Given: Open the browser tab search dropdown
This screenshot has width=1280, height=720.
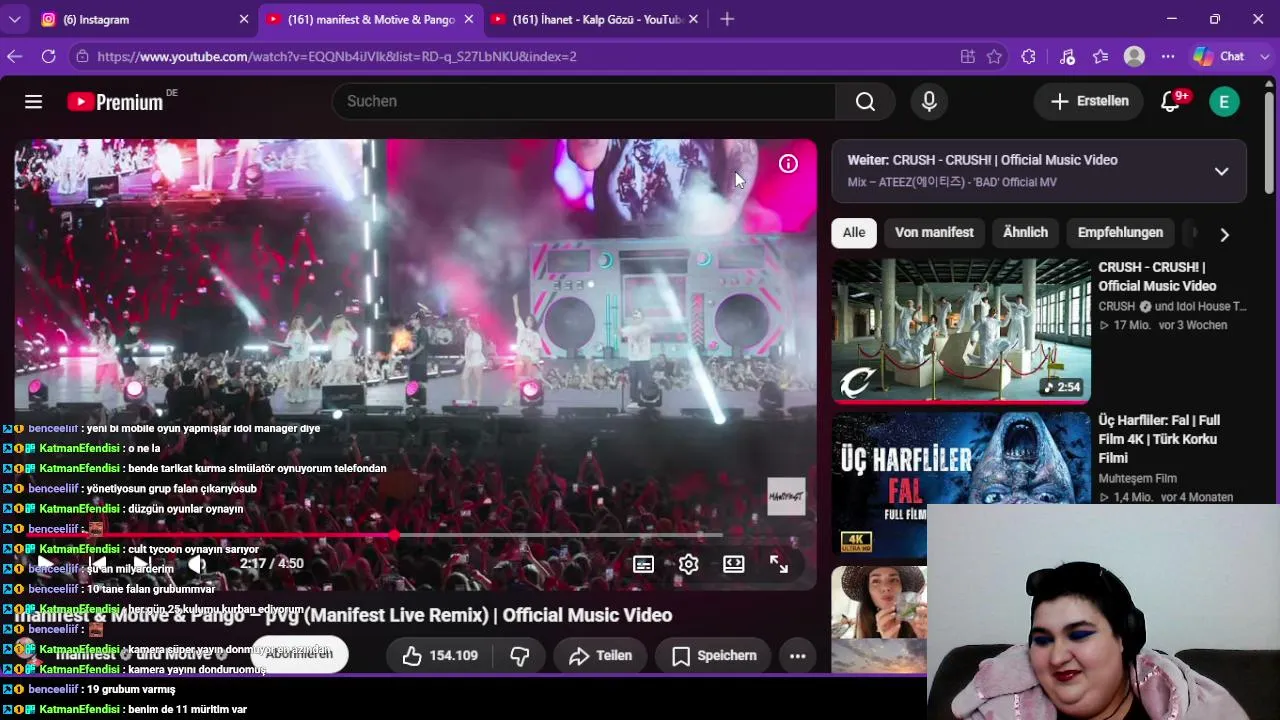Looking at the screenshot, I should click(x=14, y=19).
